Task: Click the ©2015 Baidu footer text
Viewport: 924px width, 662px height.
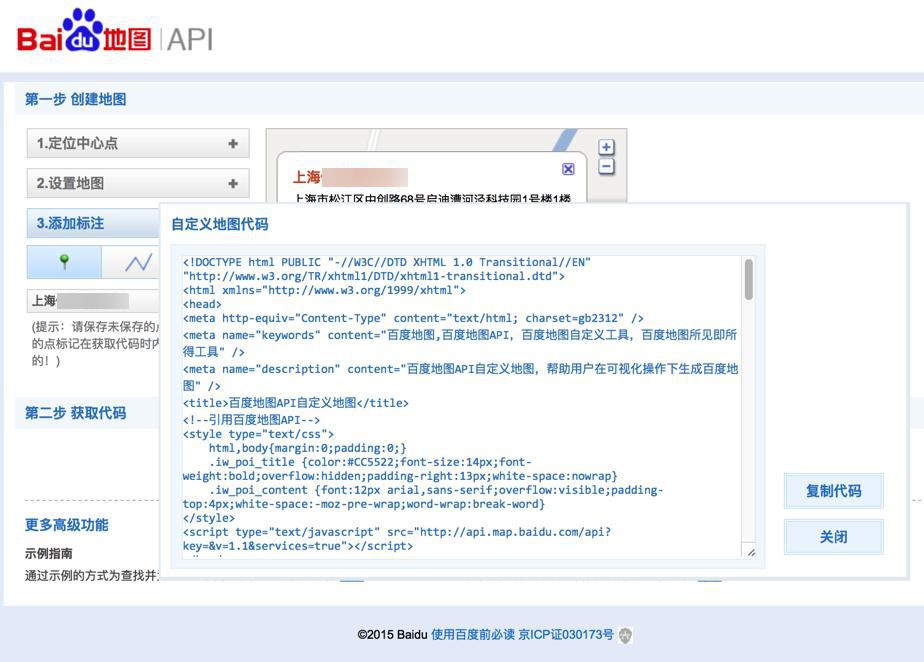Action: tap(392, 635)
